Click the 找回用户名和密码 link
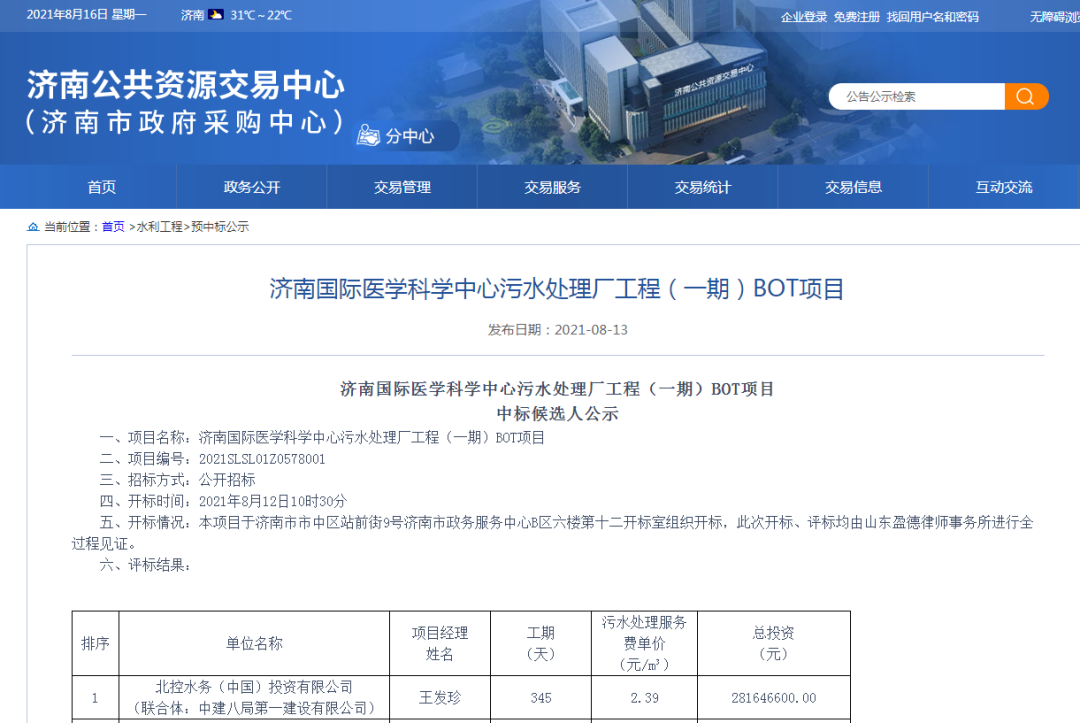This screenshot has width=1080, height=723. (x=933, y=17)
